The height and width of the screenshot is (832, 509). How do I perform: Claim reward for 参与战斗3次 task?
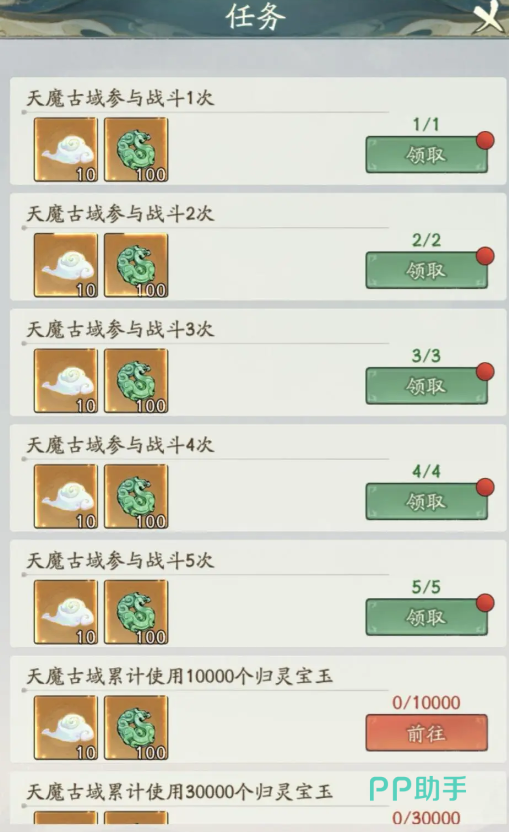pyautogui.click(x=427, y=386)
